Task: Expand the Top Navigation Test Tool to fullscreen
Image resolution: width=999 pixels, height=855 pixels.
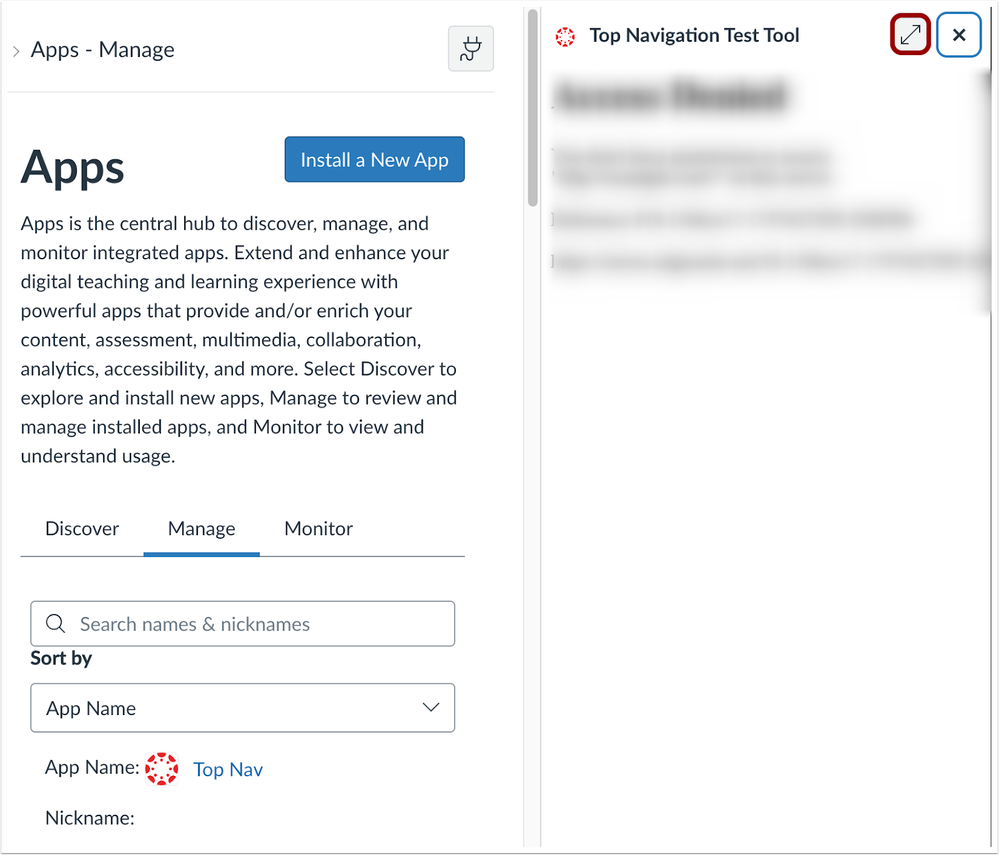Action: (910, 34)
